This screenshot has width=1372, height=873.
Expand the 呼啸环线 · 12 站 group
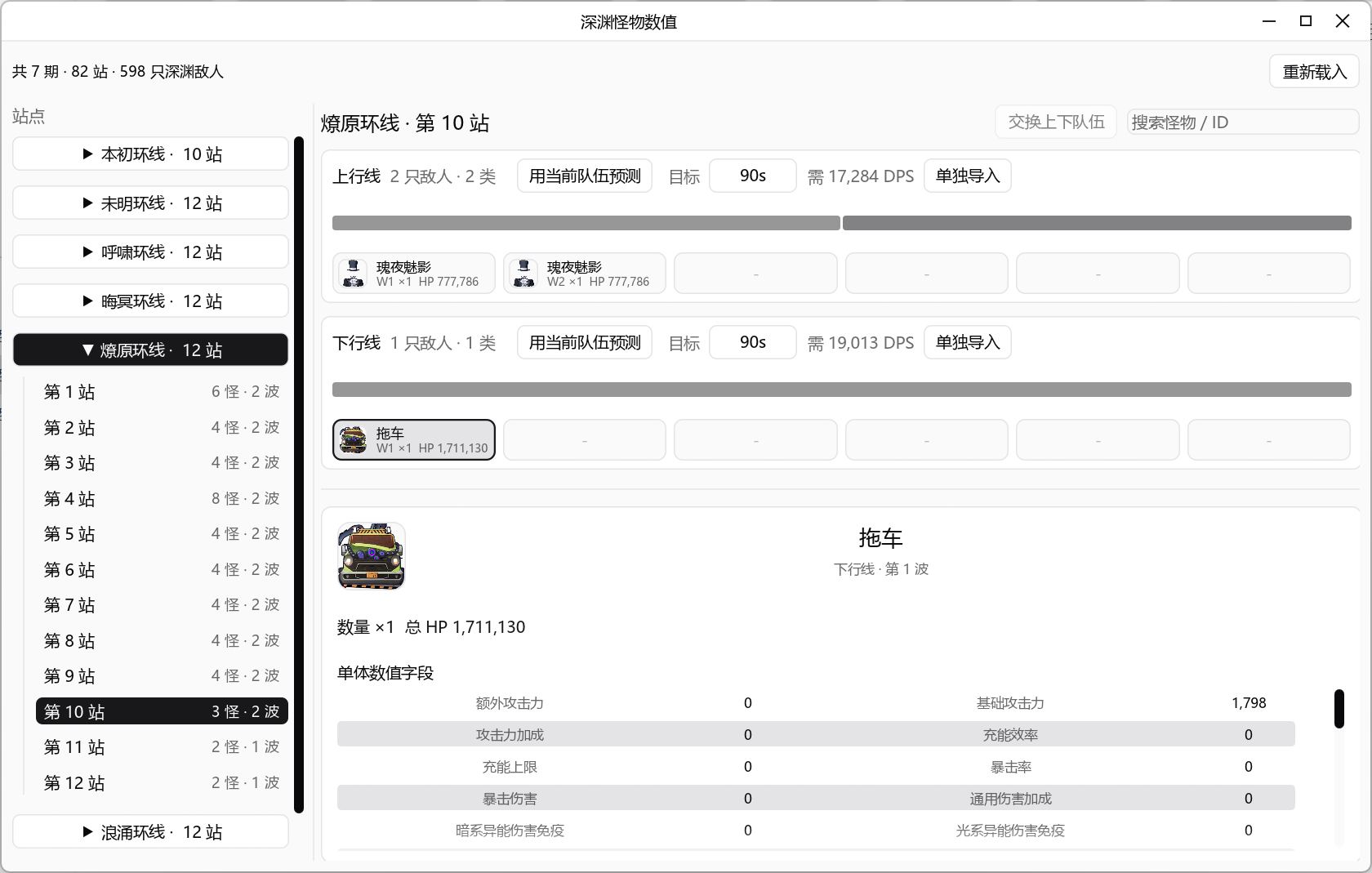[151, 252]
